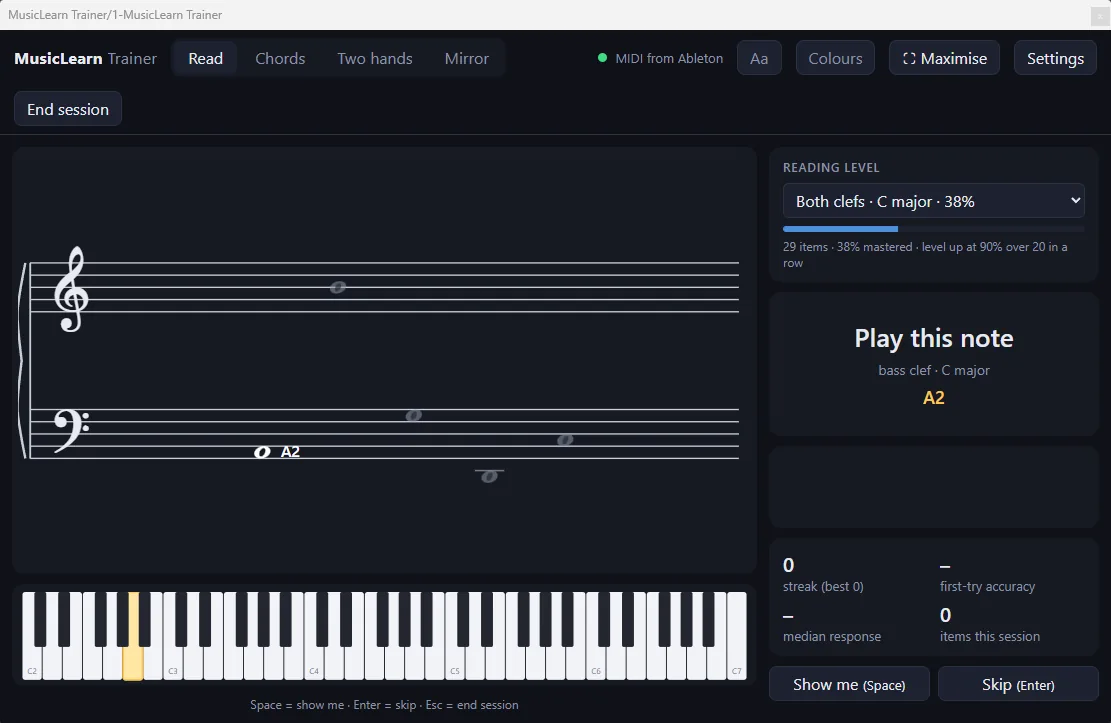Screen dimensions: 1111x723
Task: Open the Colours options
Action: coord(835,58)
